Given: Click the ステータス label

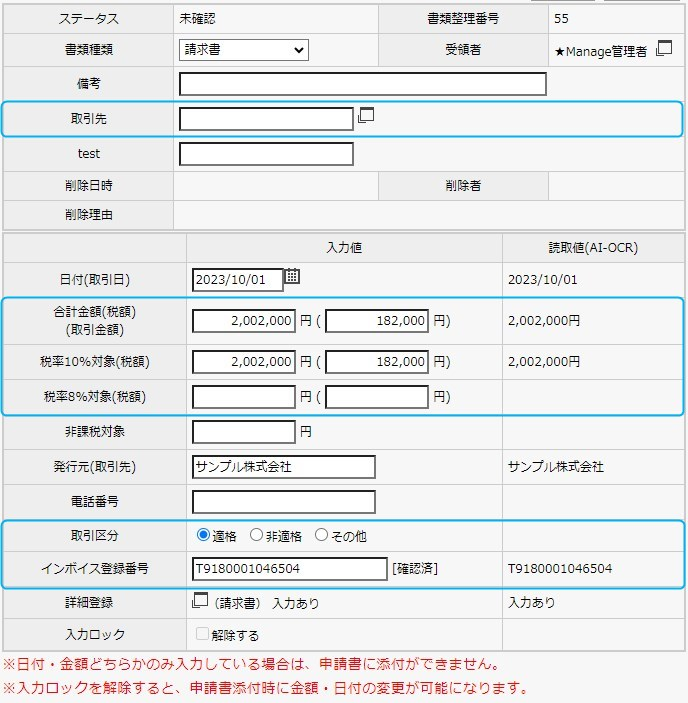Looking at the screenshot, I should point(88,19).
